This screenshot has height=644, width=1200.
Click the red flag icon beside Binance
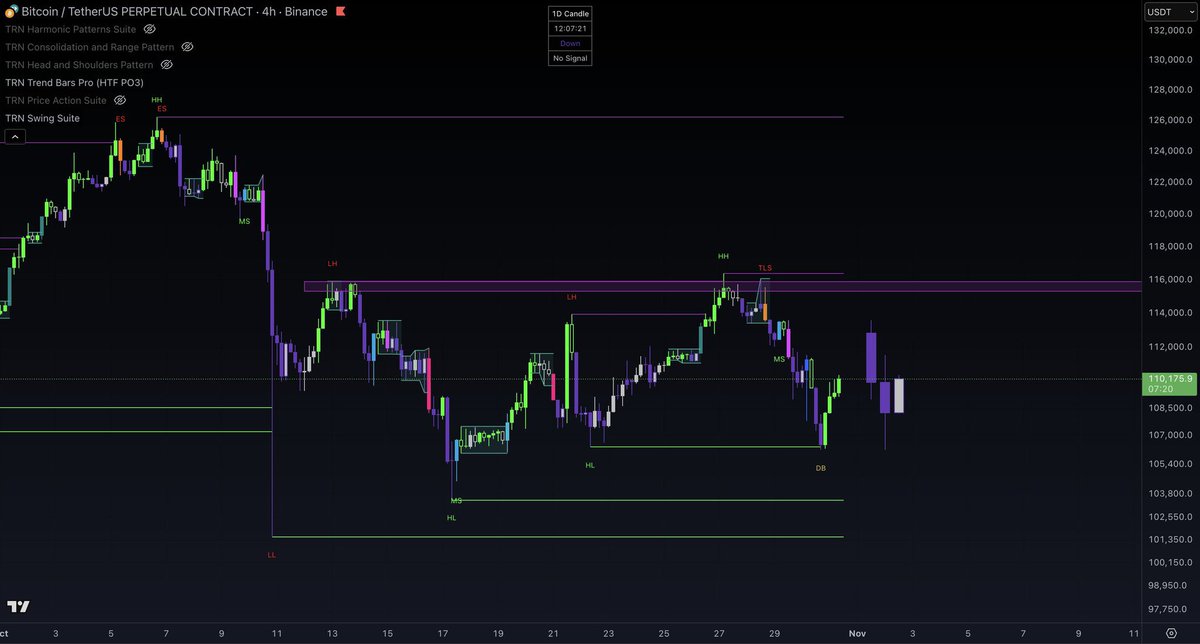coord(341,11)
